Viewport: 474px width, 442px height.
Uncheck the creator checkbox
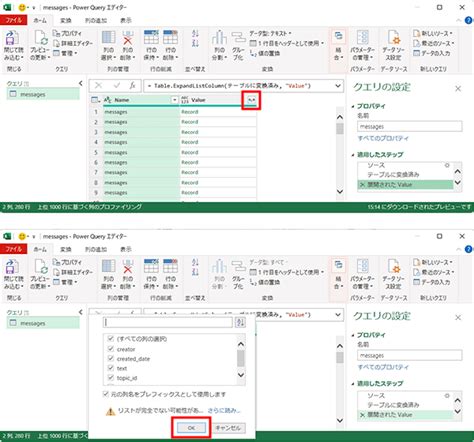click(111, 349)
